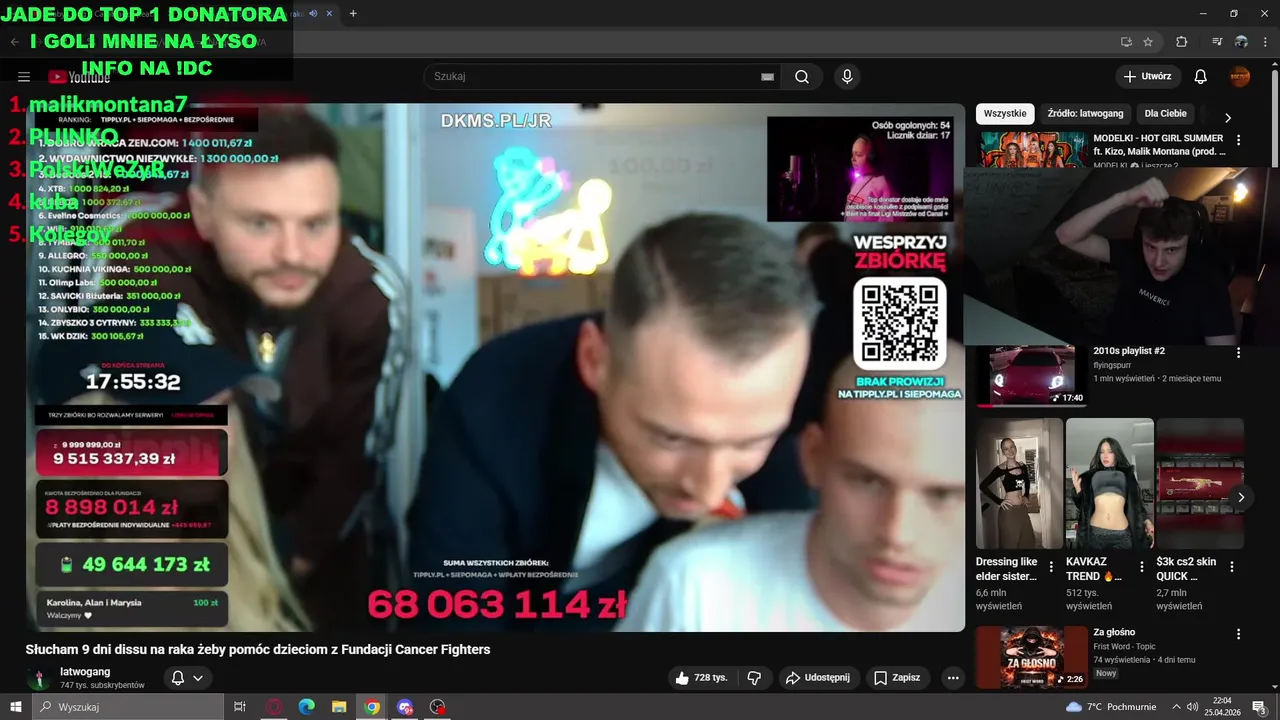Screen dimensions: 1280x720
Task: Open the latwogang channel avatar
Action: 39,678
